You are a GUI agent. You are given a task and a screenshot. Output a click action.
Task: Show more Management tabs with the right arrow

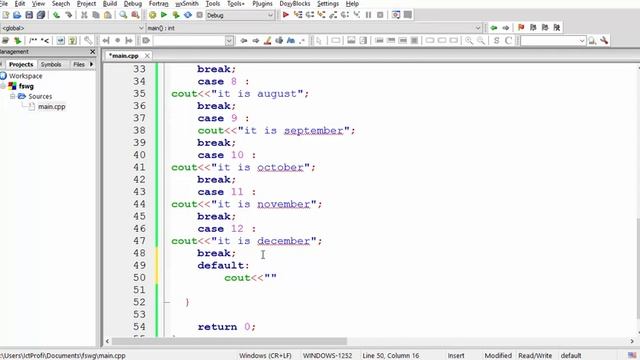tap(91, 64)
